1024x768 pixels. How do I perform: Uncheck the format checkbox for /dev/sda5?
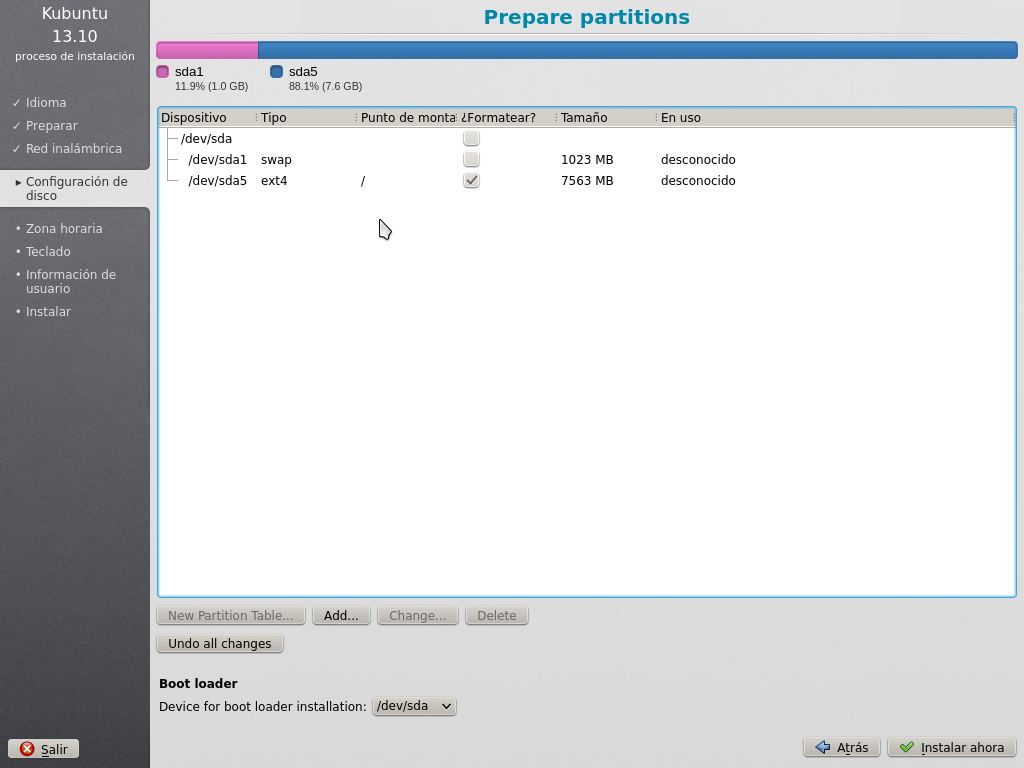471,181
